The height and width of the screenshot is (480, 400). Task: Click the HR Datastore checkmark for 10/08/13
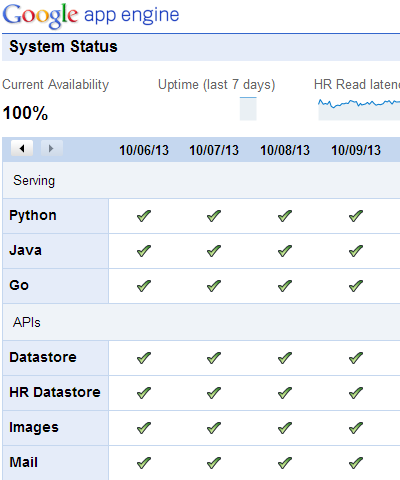285,393
